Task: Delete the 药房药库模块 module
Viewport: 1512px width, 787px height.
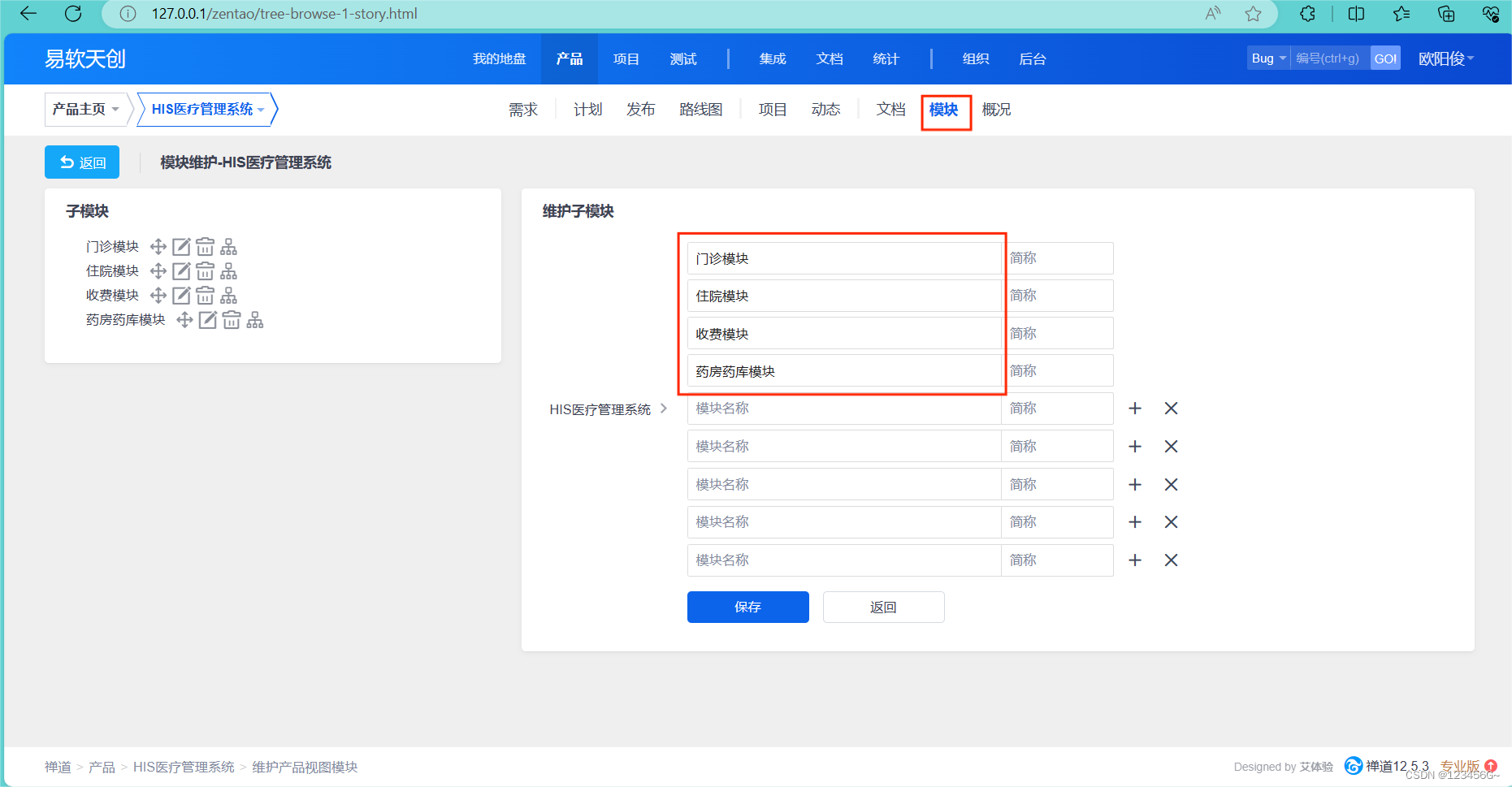Action: pyautogui.click(x=232, y=320)
